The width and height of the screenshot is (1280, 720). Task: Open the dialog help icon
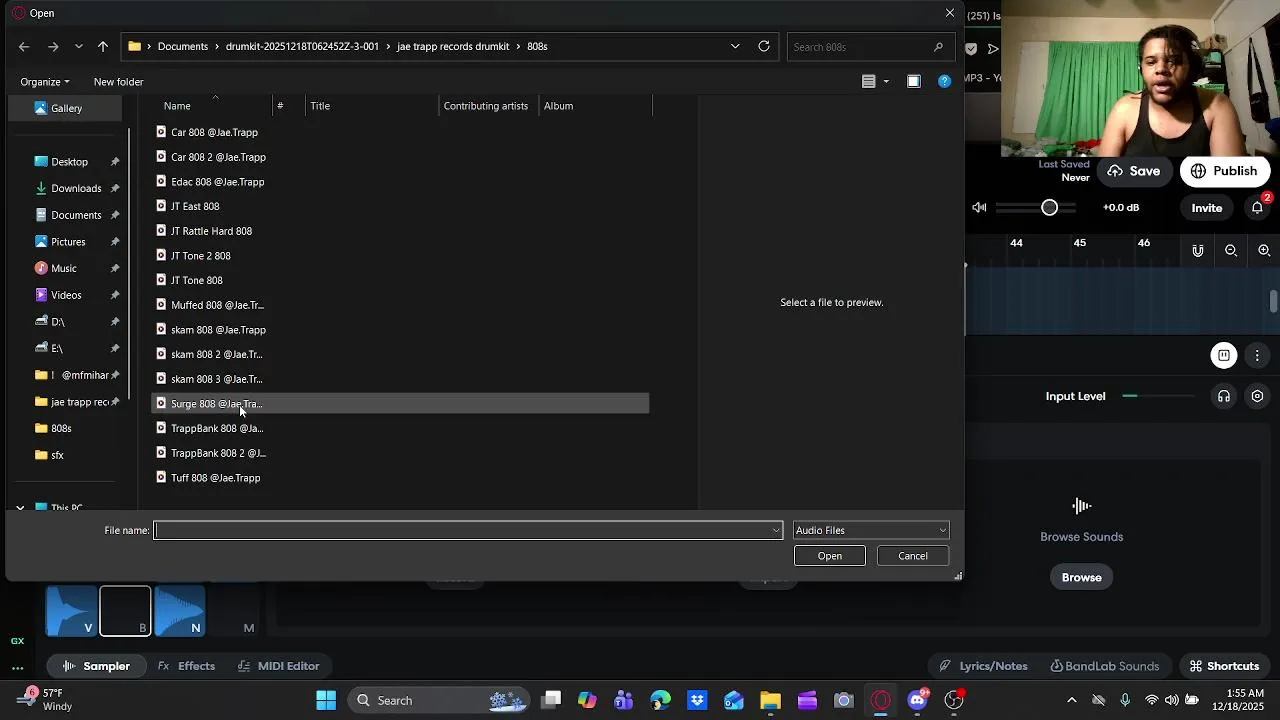pos(944,82)
